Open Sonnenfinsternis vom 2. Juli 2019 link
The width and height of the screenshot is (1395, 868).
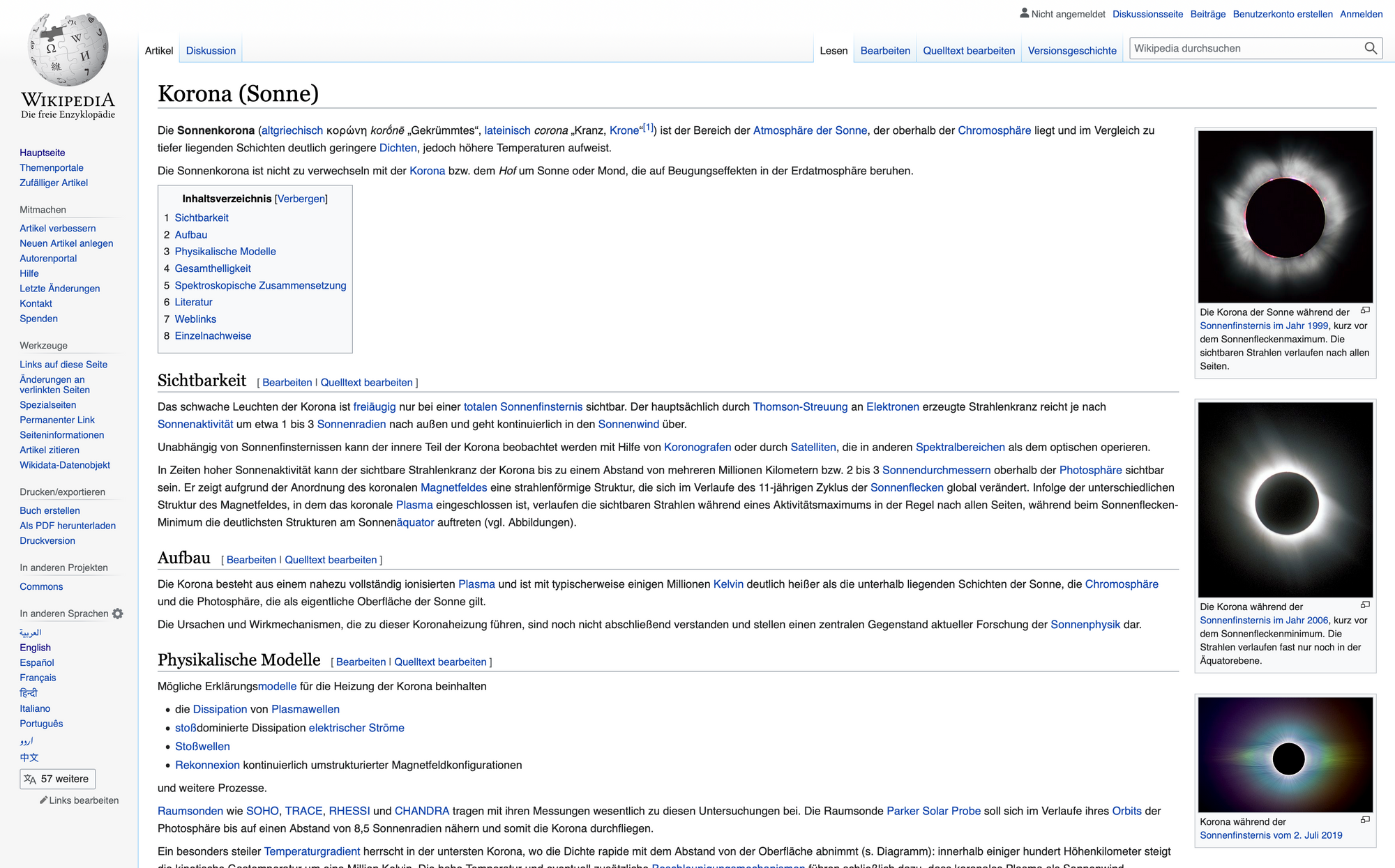[1271, 835]
